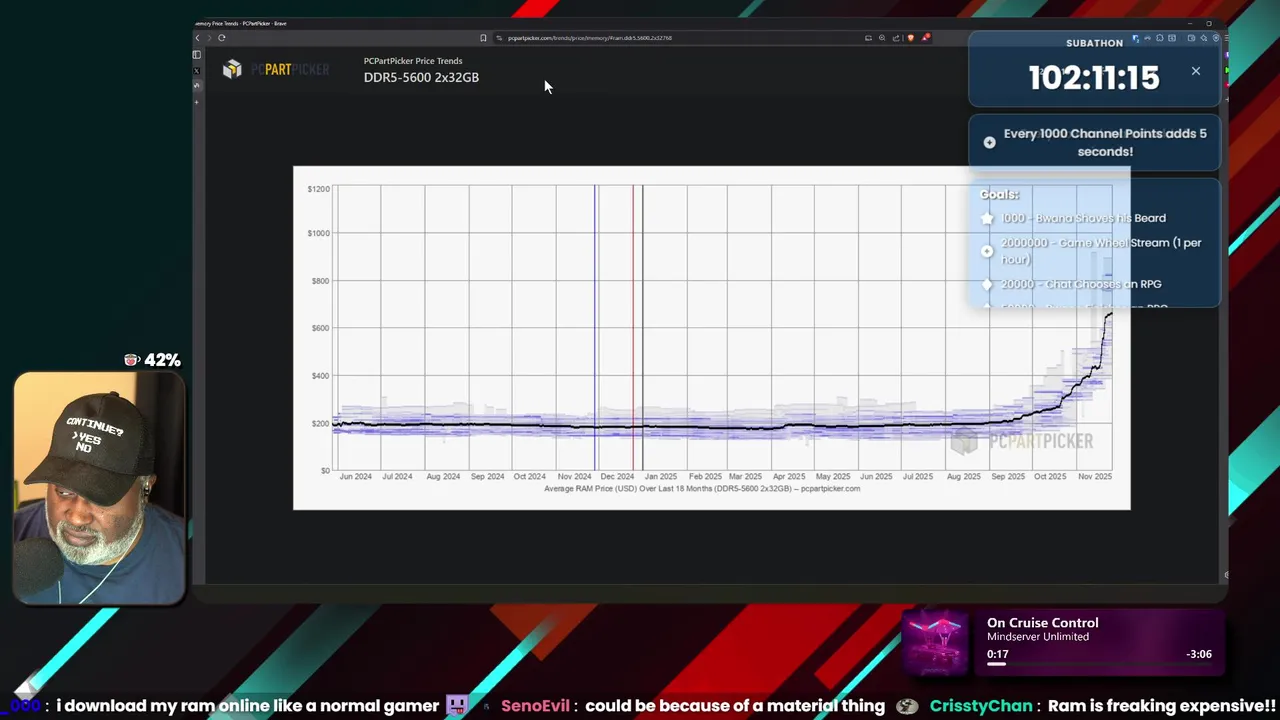Select the 'Game Wheel Stream' goal

[x=1101, y=250]
